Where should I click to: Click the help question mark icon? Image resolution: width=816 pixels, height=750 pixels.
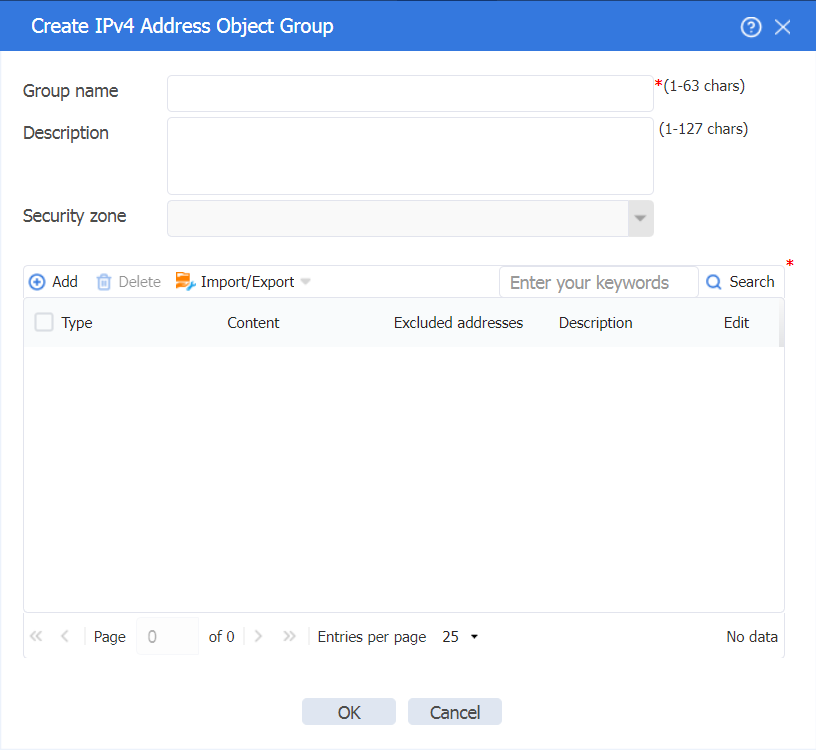(750, 27)
